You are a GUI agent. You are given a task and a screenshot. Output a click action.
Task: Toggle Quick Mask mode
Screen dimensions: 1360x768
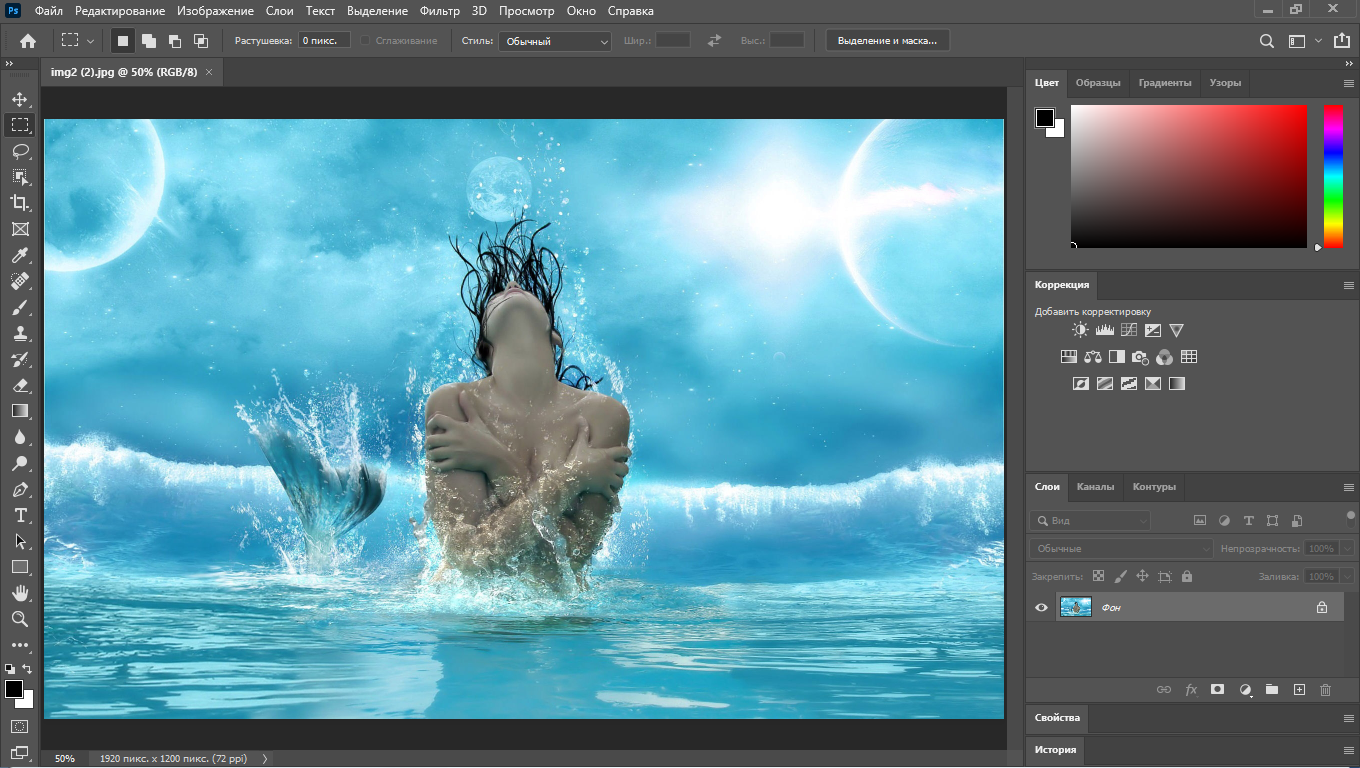click(x=19, y=726)
